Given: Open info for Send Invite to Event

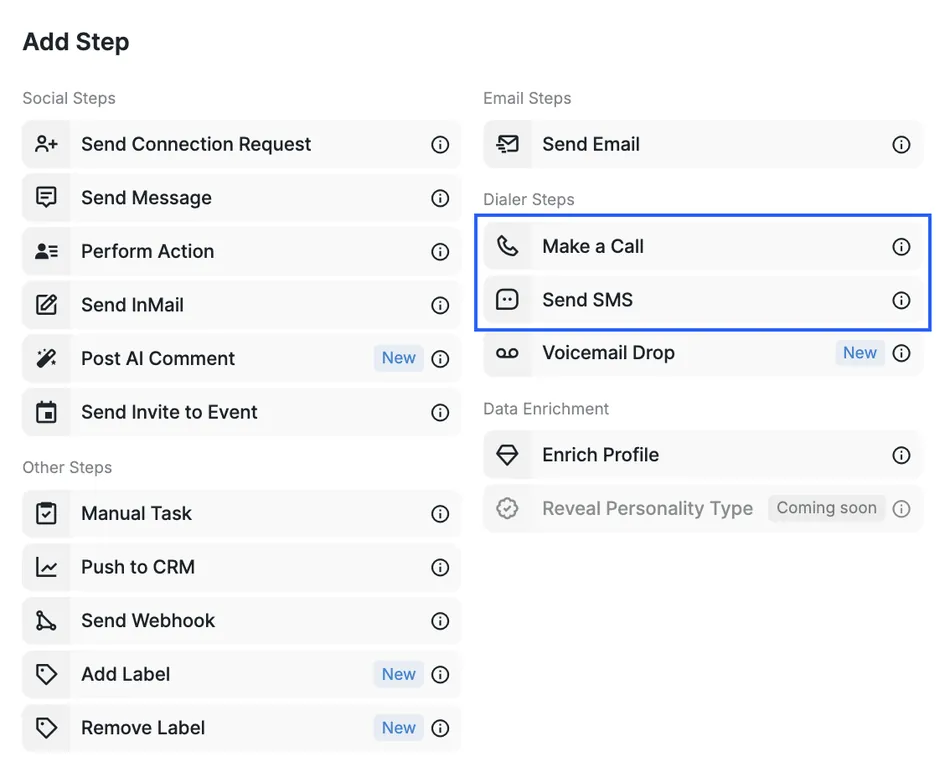Looking at the screenshot, I should [x=440, y=412].
